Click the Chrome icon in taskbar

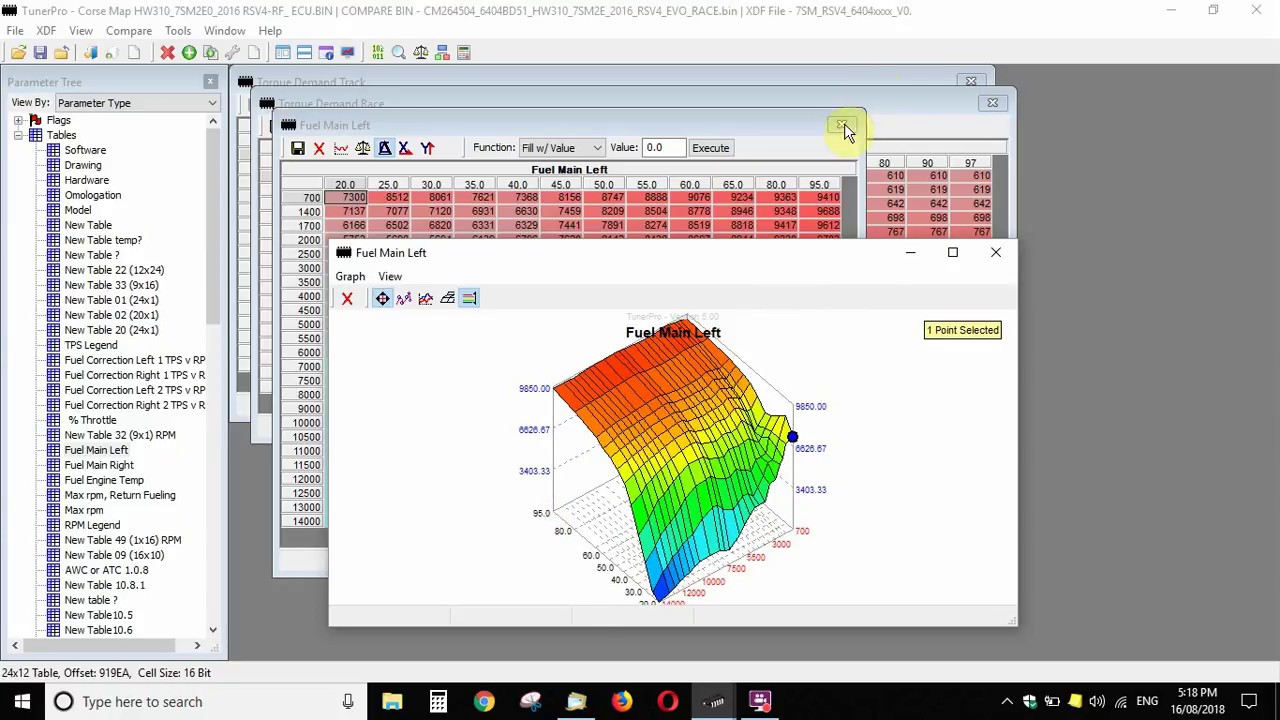pyautogui.click(x=484, y=701)
